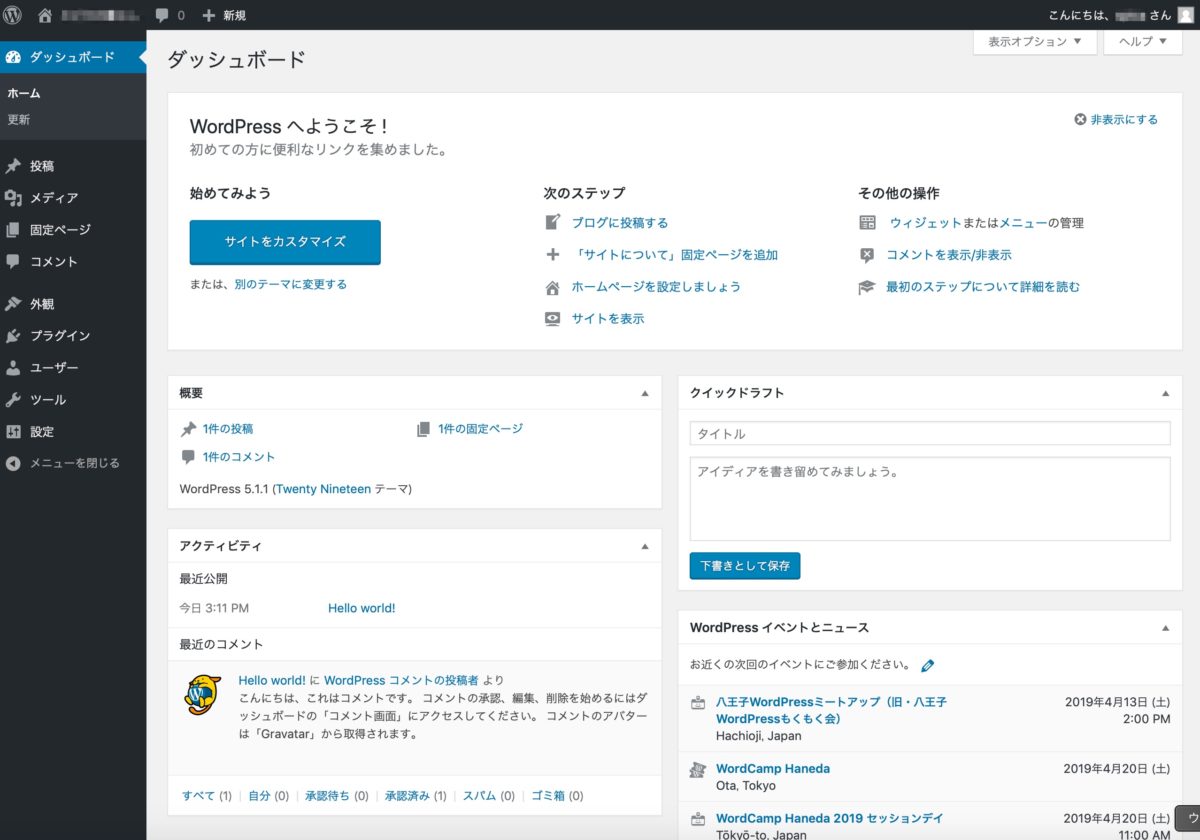Click the 1件のコメント link
Viewport: 1200px width, 840px height.
pos(239,457)
